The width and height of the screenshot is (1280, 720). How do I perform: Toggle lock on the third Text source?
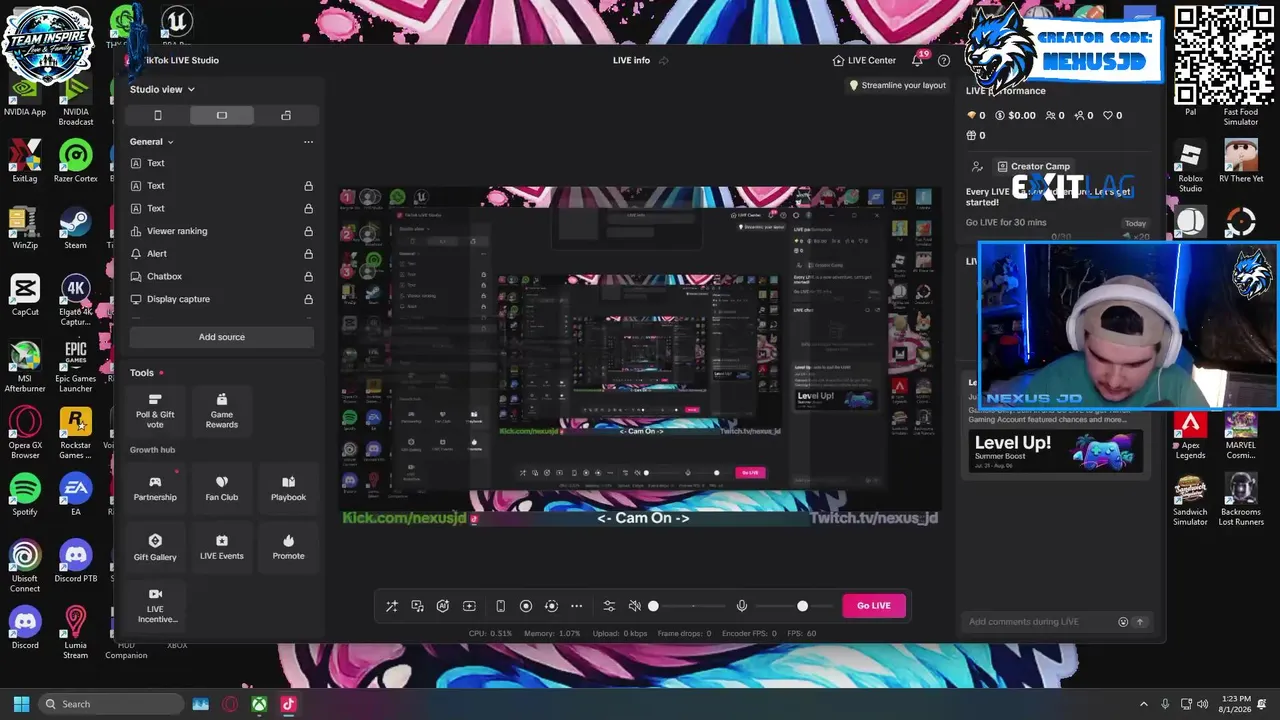[x=309, y=208]
